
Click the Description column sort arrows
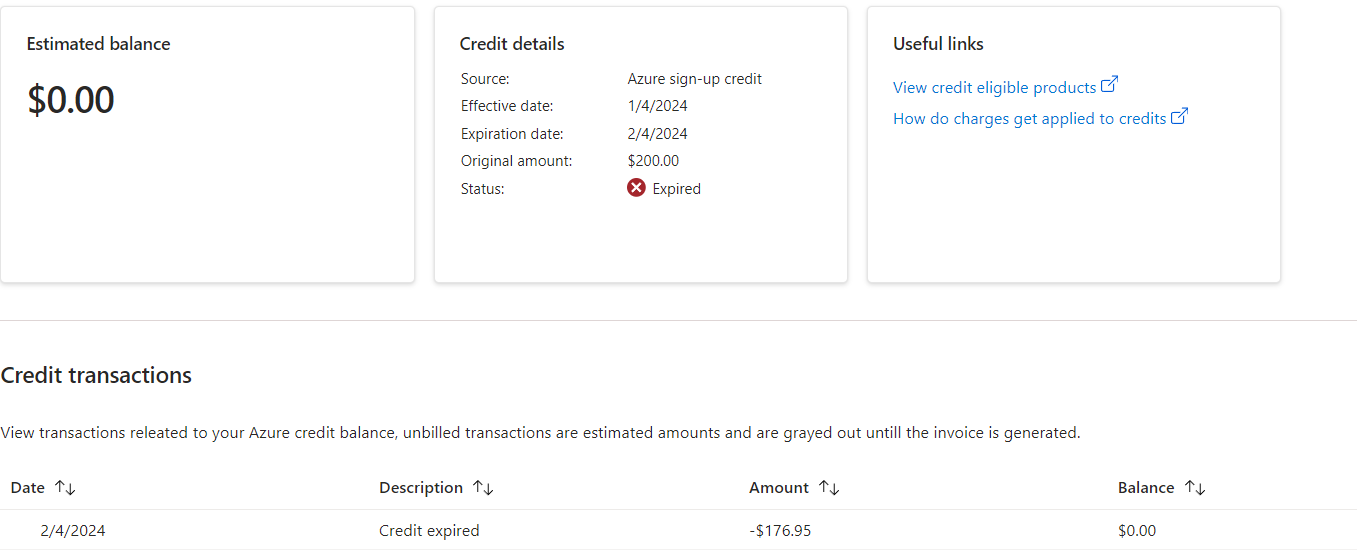pyautogui.click(x=483, y=488)
